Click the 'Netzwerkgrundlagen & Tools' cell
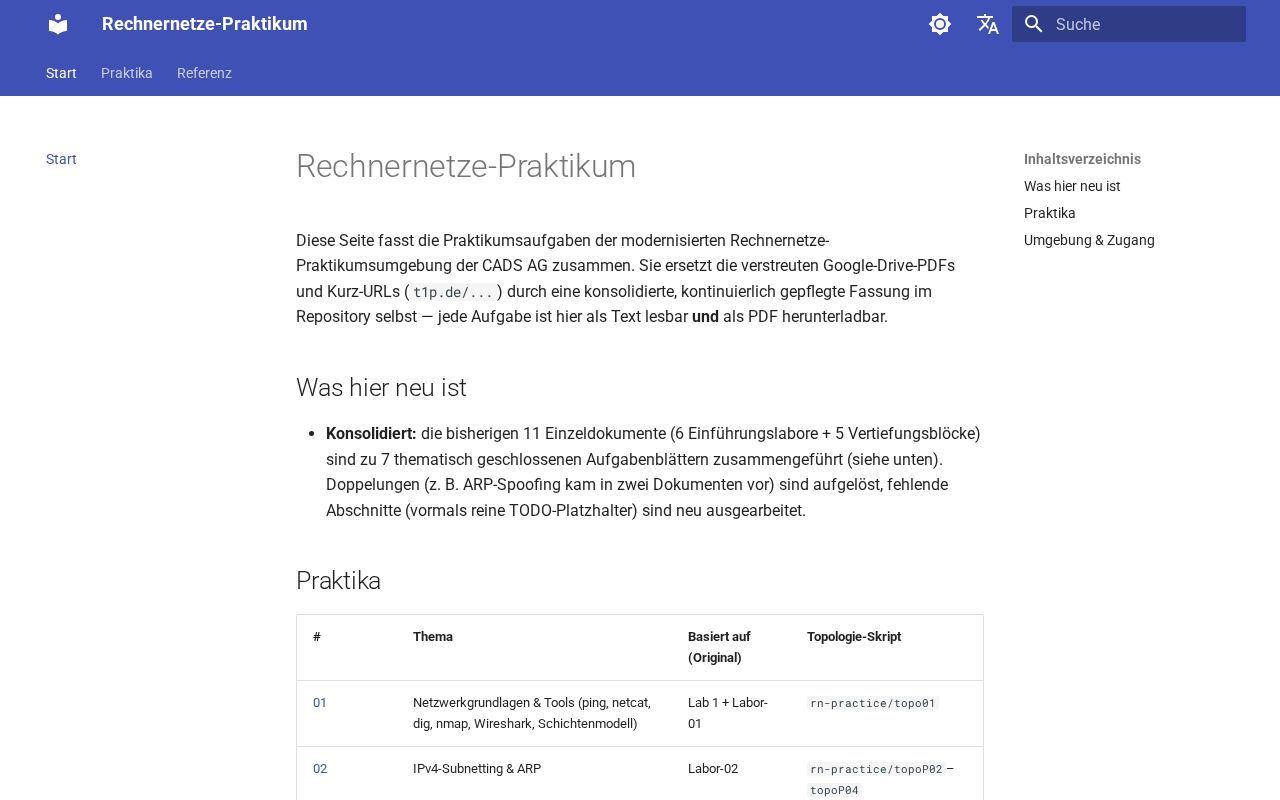 [x=532, y=713]
